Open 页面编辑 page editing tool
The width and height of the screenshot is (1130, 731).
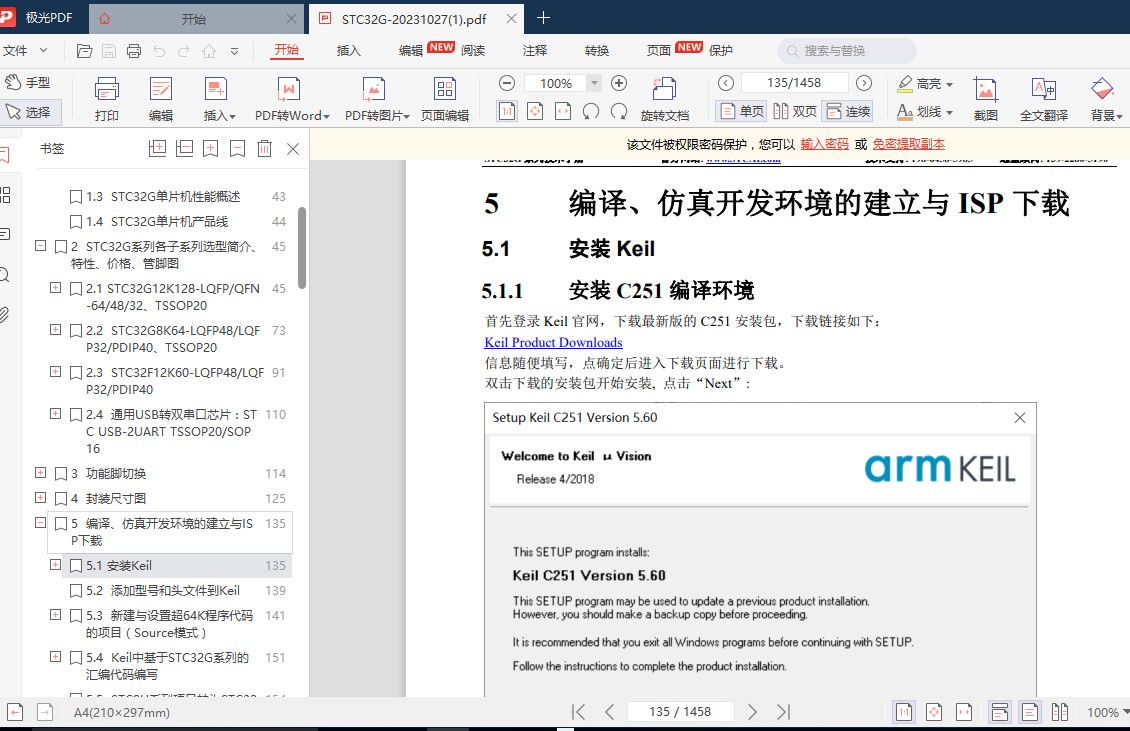(x=445, y=99)
